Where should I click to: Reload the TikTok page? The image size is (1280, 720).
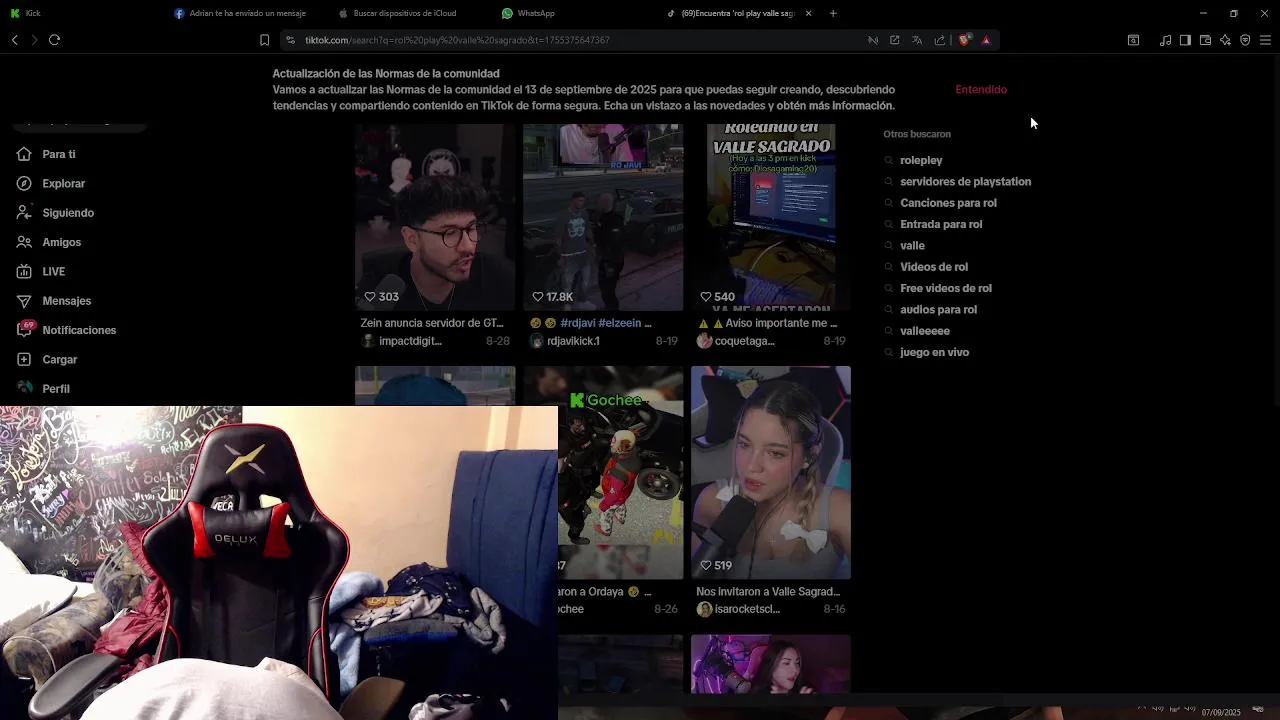point(55,40)
